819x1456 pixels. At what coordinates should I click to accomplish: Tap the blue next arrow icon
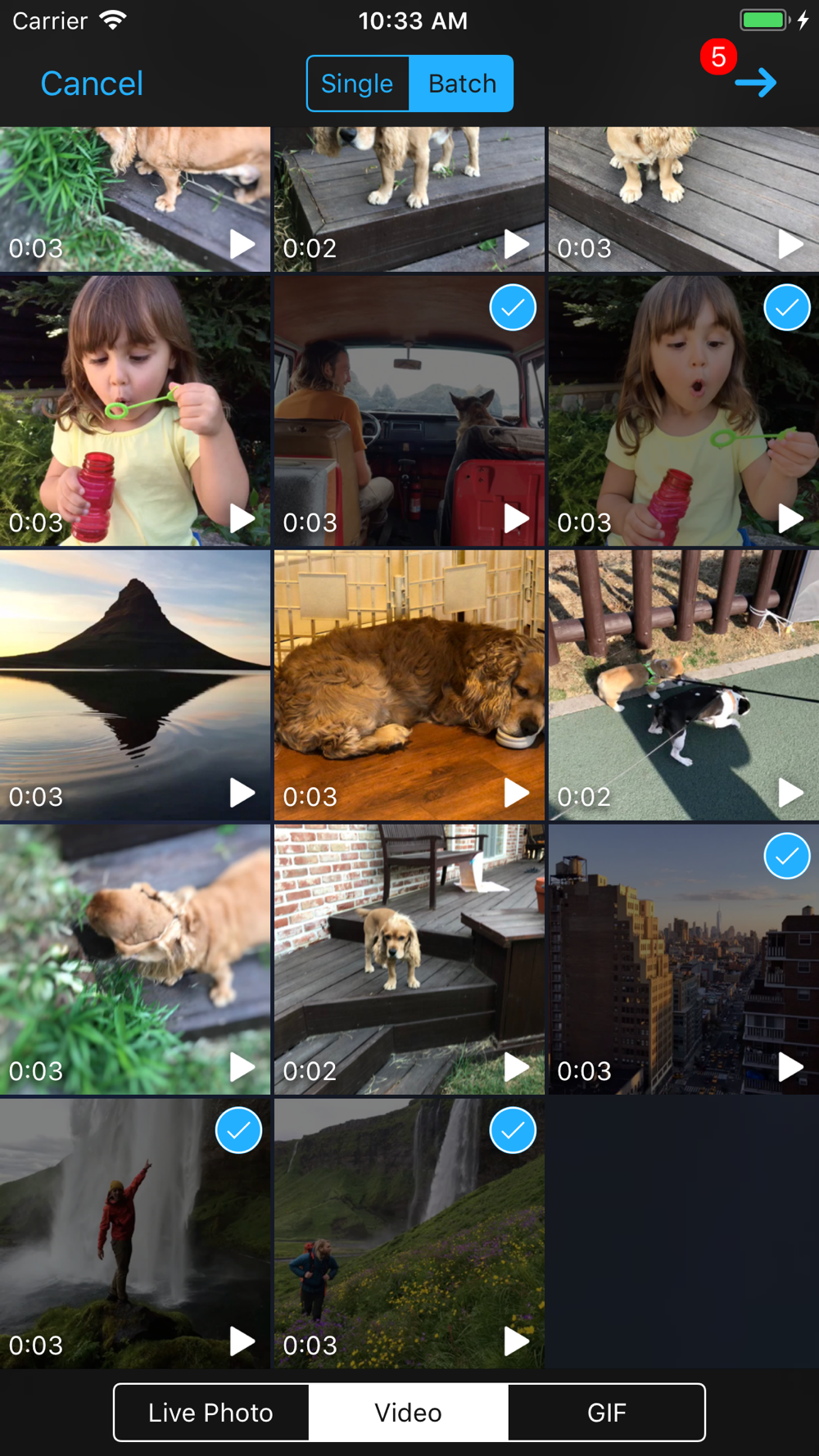[755, 83]
